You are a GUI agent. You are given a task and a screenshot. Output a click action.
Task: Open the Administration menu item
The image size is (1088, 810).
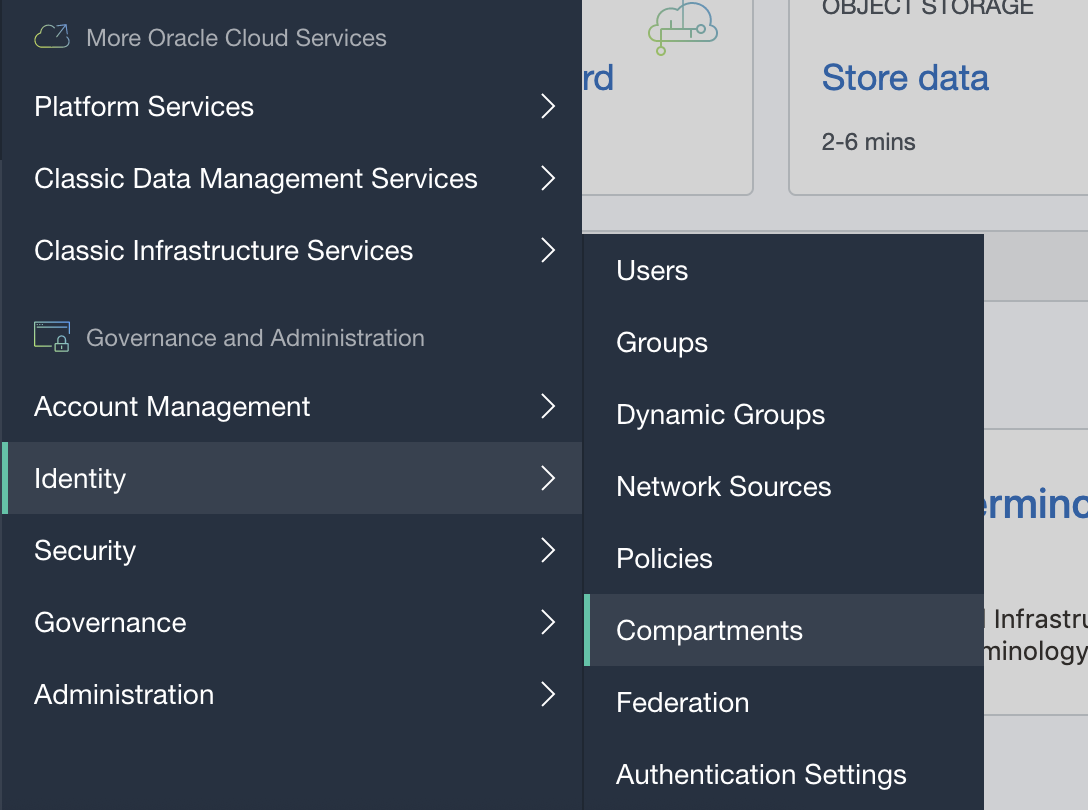(x=124, y=694)
